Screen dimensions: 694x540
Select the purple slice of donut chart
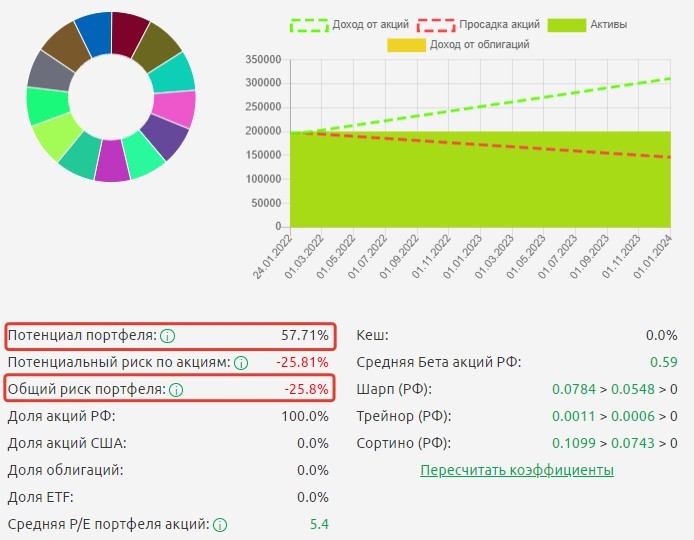[166, 138]
